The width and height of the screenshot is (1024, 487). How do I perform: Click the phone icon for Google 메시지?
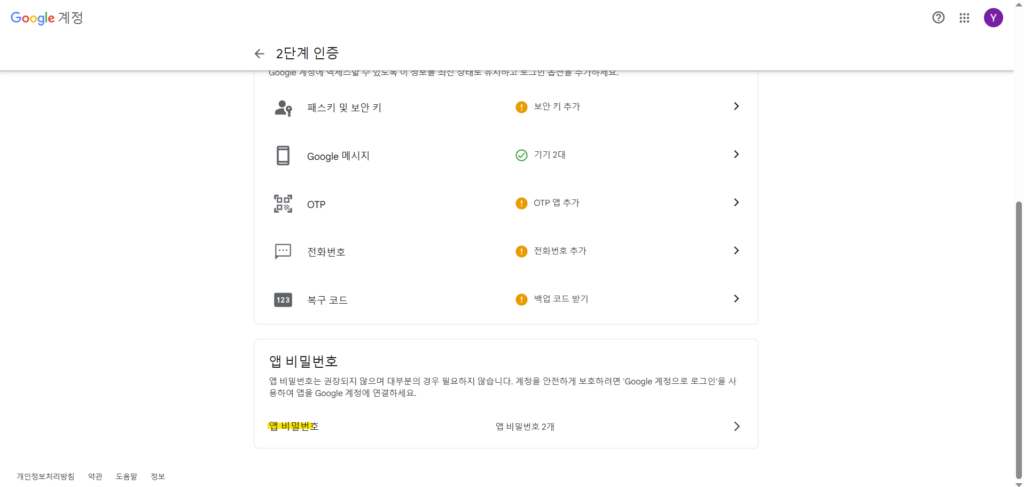(283, 155)
